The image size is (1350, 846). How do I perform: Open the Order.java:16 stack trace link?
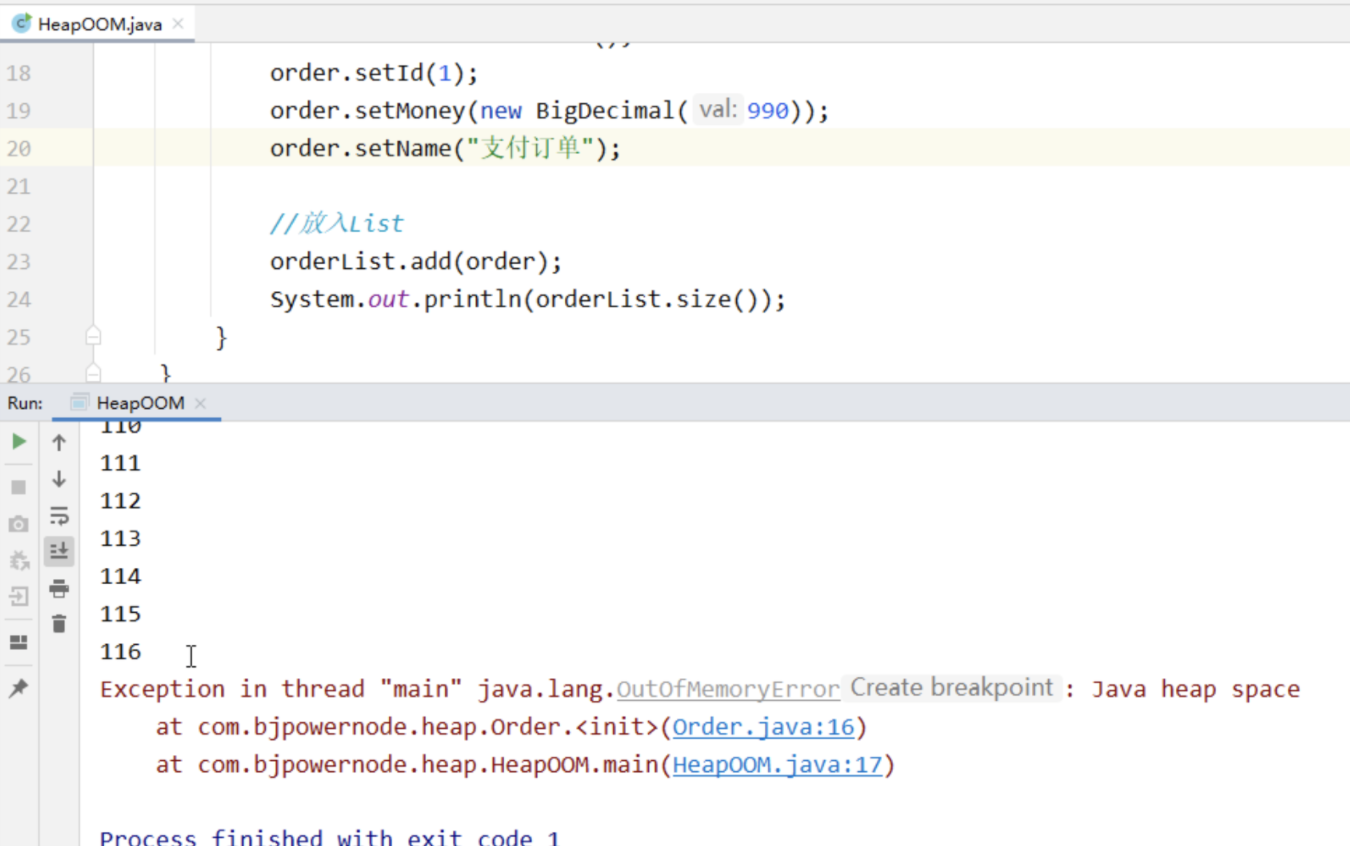pyautogui.click(x=763, y=727)
